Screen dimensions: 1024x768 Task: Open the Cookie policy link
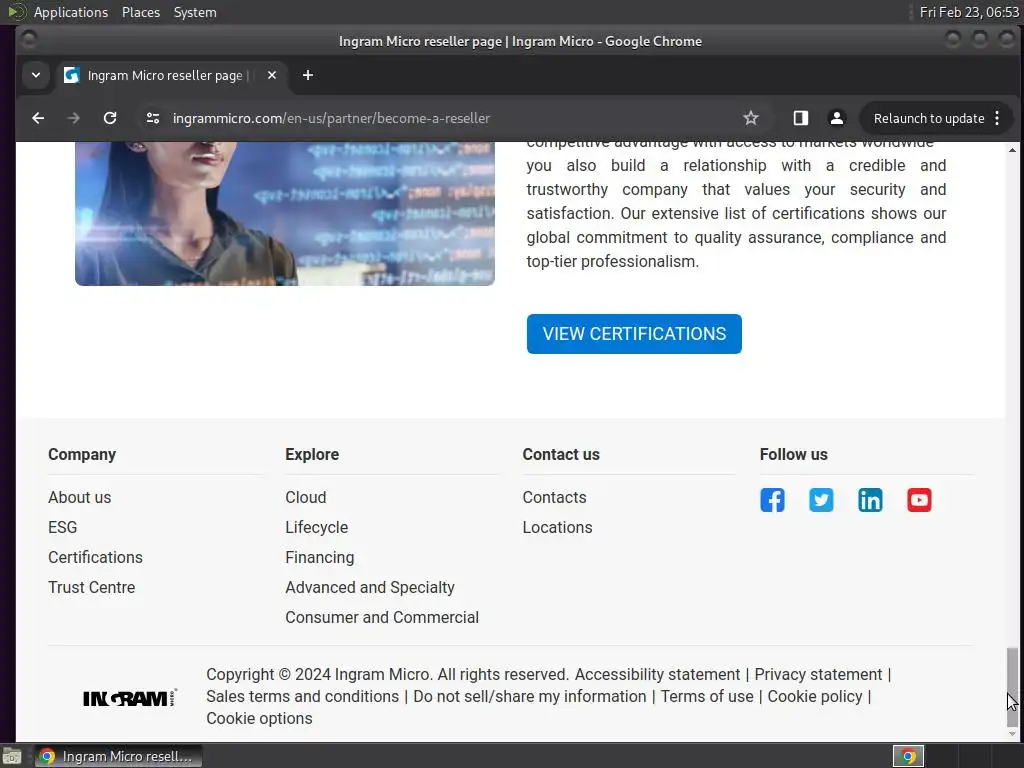pyautogui.click(x=815, y=697)
